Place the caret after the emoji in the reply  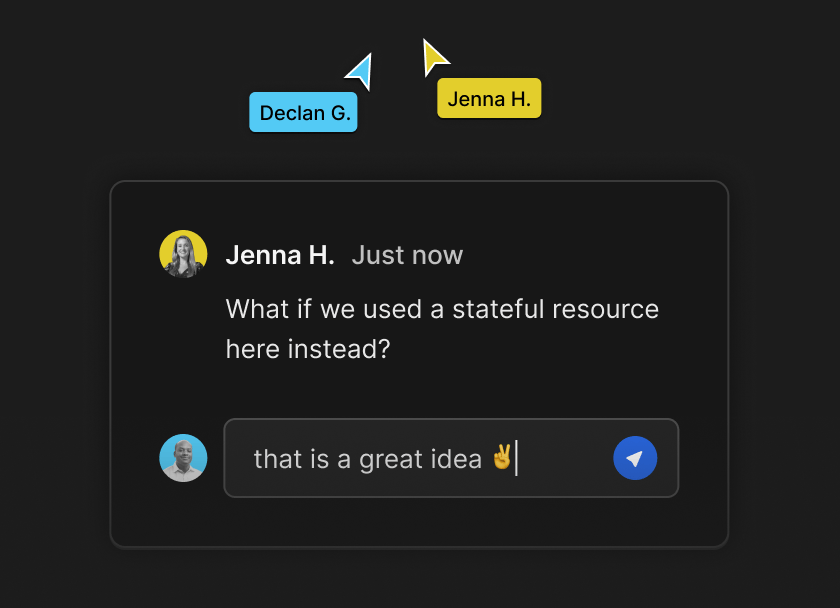[x=516, y=457]
